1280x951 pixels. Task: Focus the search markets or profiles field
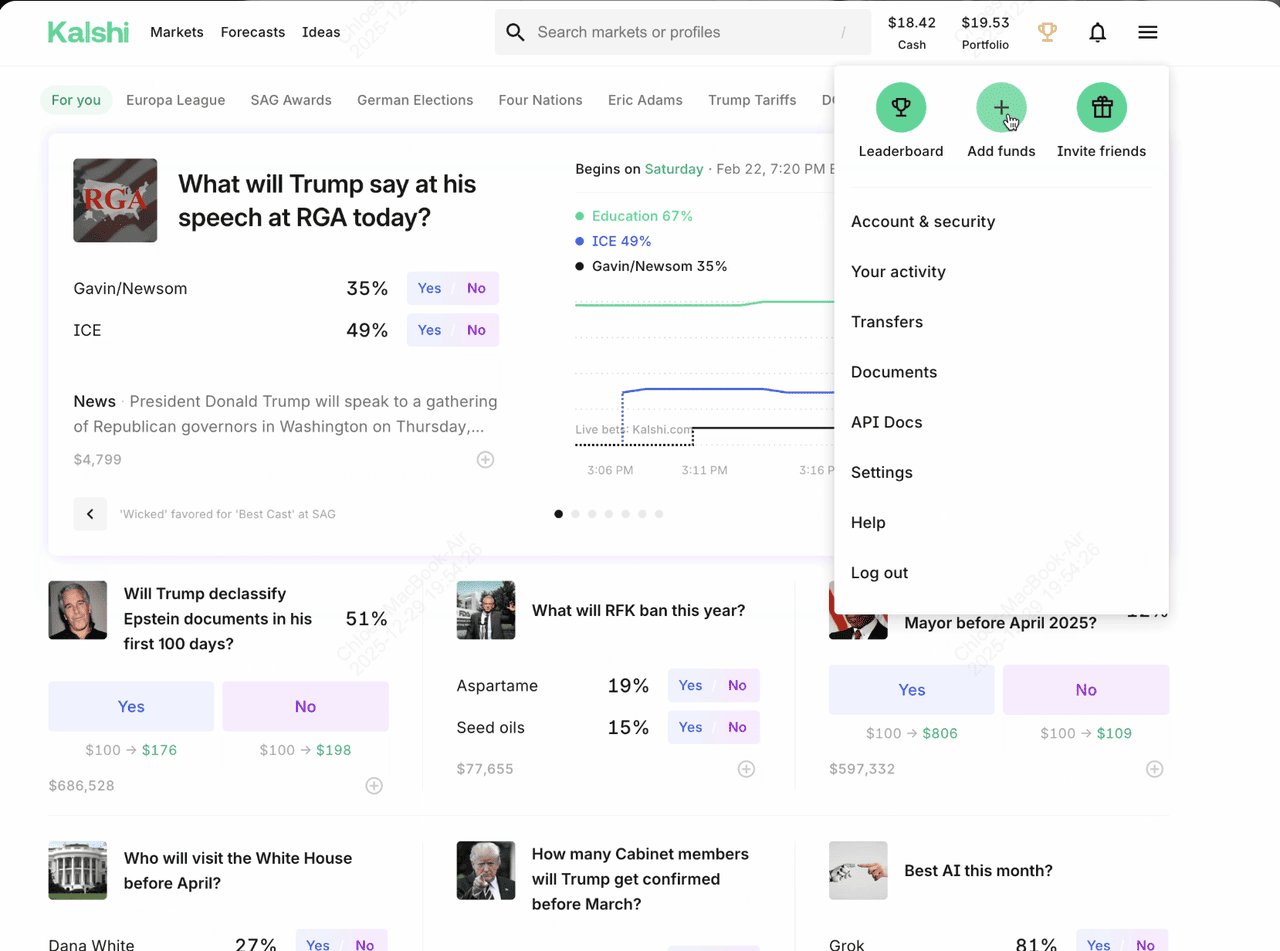(682, 32)
